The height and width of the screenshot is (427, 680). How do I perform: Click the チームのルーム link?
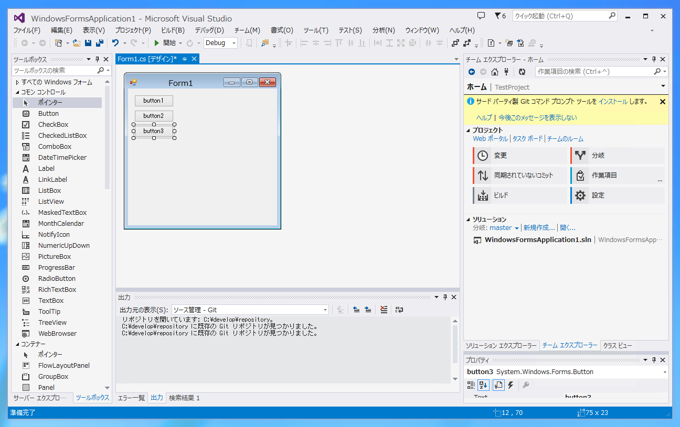coord(565,139)
